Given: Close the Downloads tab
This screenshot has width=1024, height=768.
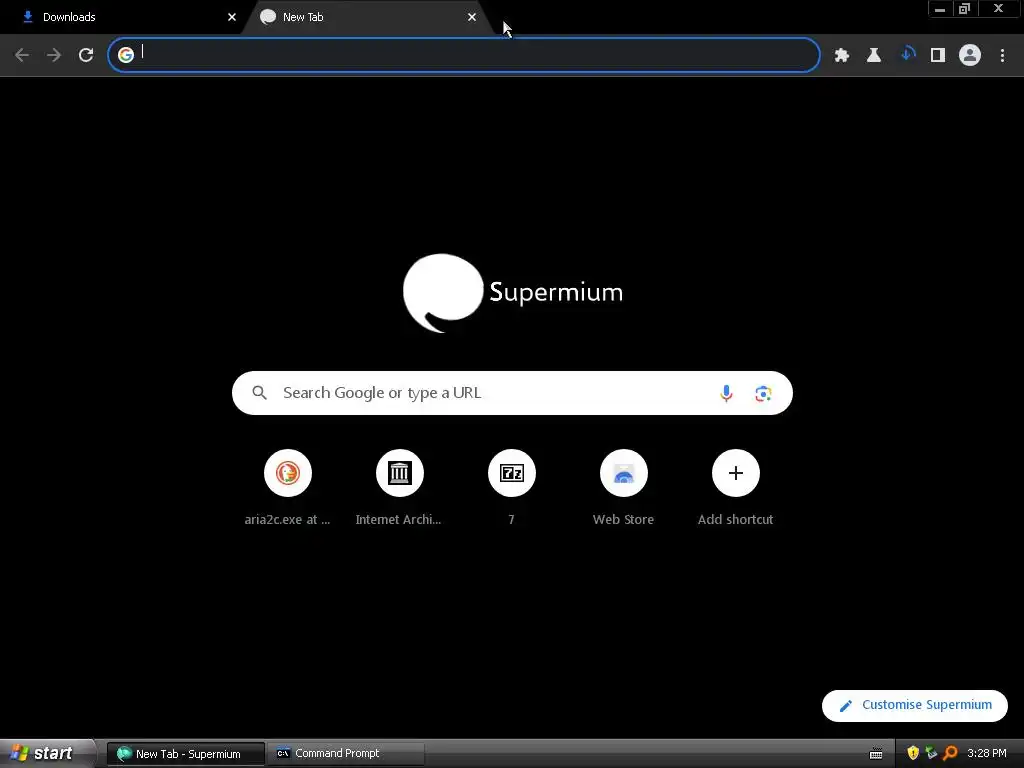Looking at the screenshot, I should [232, 17].
